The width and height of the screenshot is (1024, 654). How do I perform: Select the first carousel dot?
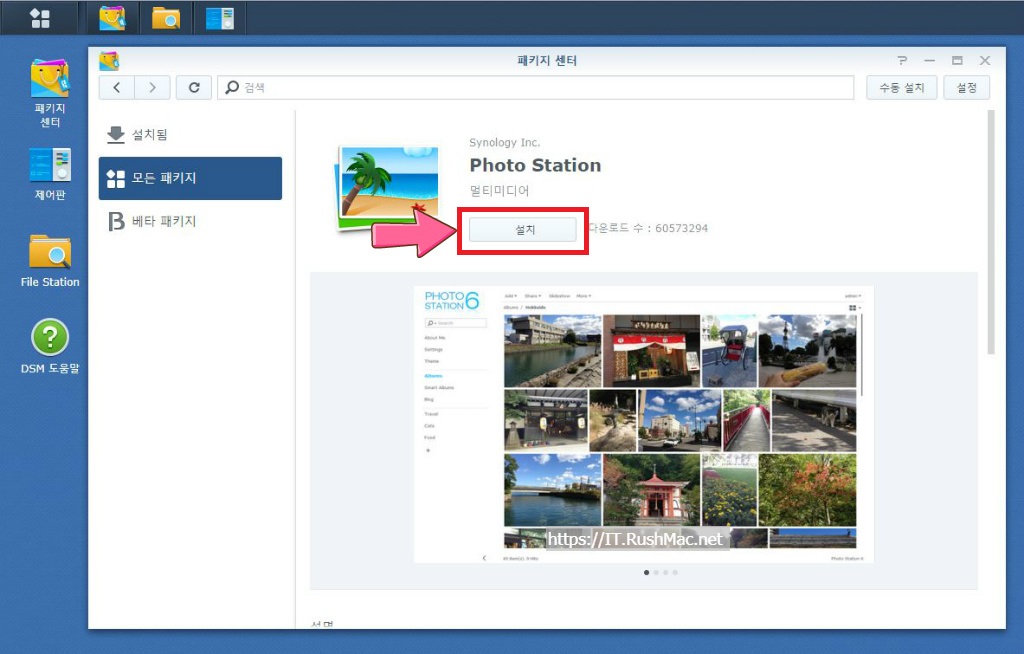point(647,572)
